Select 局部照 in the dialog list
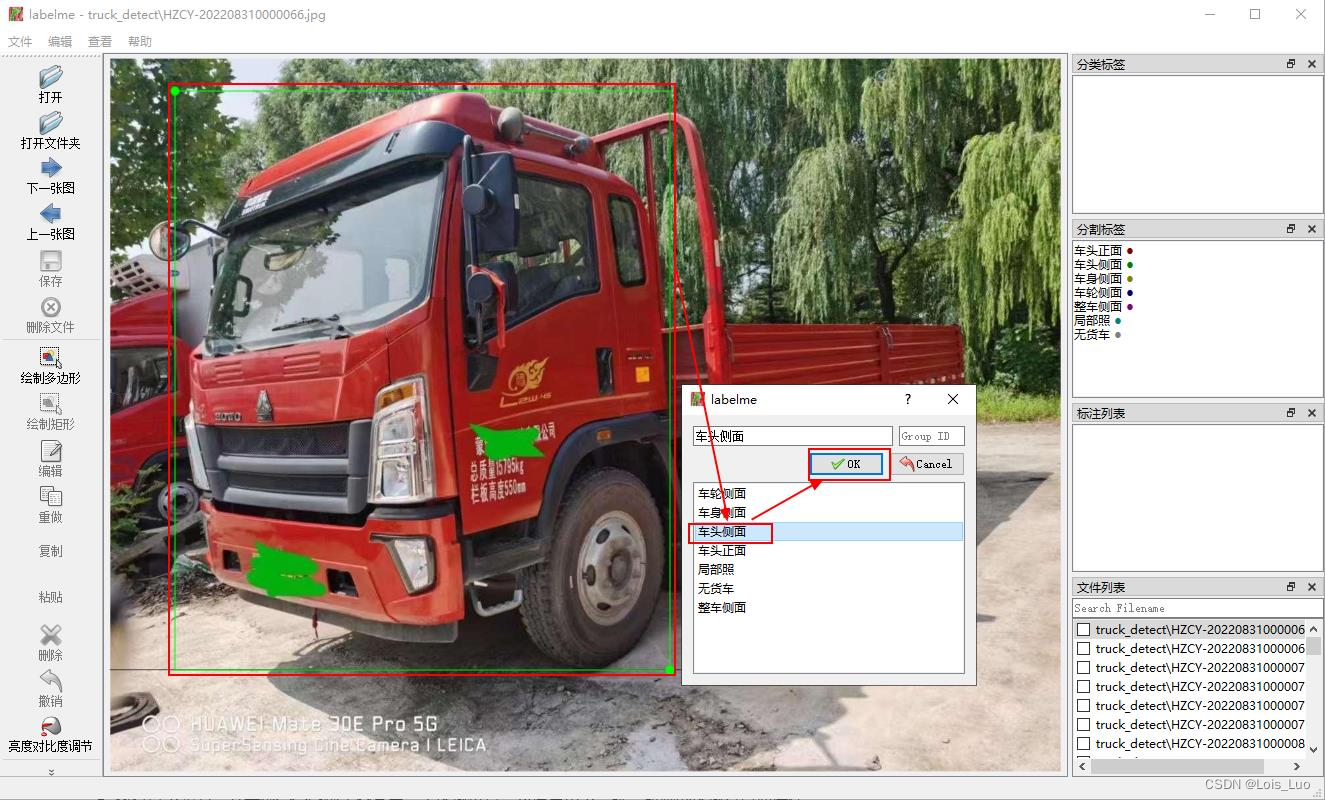The width and height of the screenshot is (1325, 800). [x=828, y=569]
